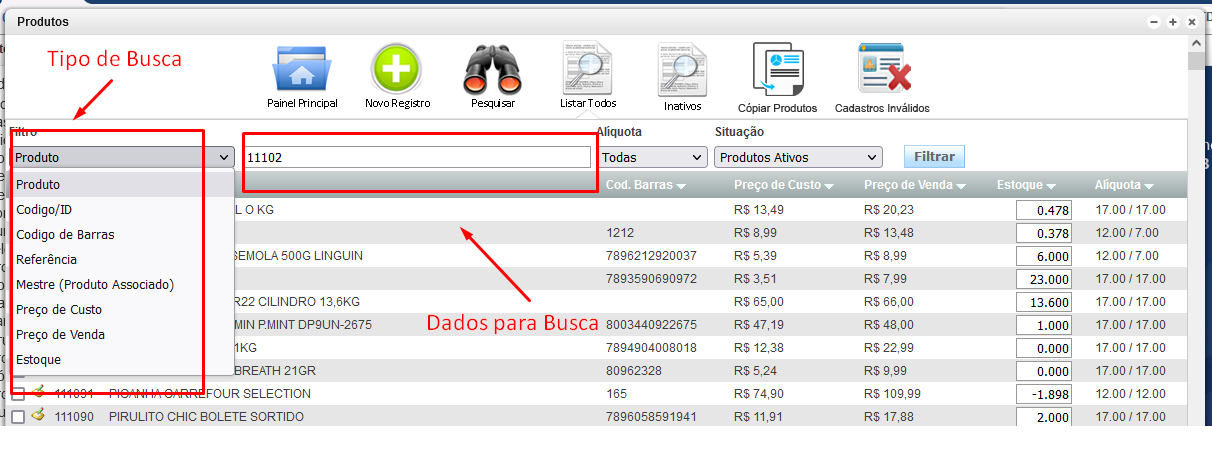1212x460 pixels.
Task: Check the box for PIRULITO CHIC BOLETE SORTIDO
Action: click(x=18, y=417)
